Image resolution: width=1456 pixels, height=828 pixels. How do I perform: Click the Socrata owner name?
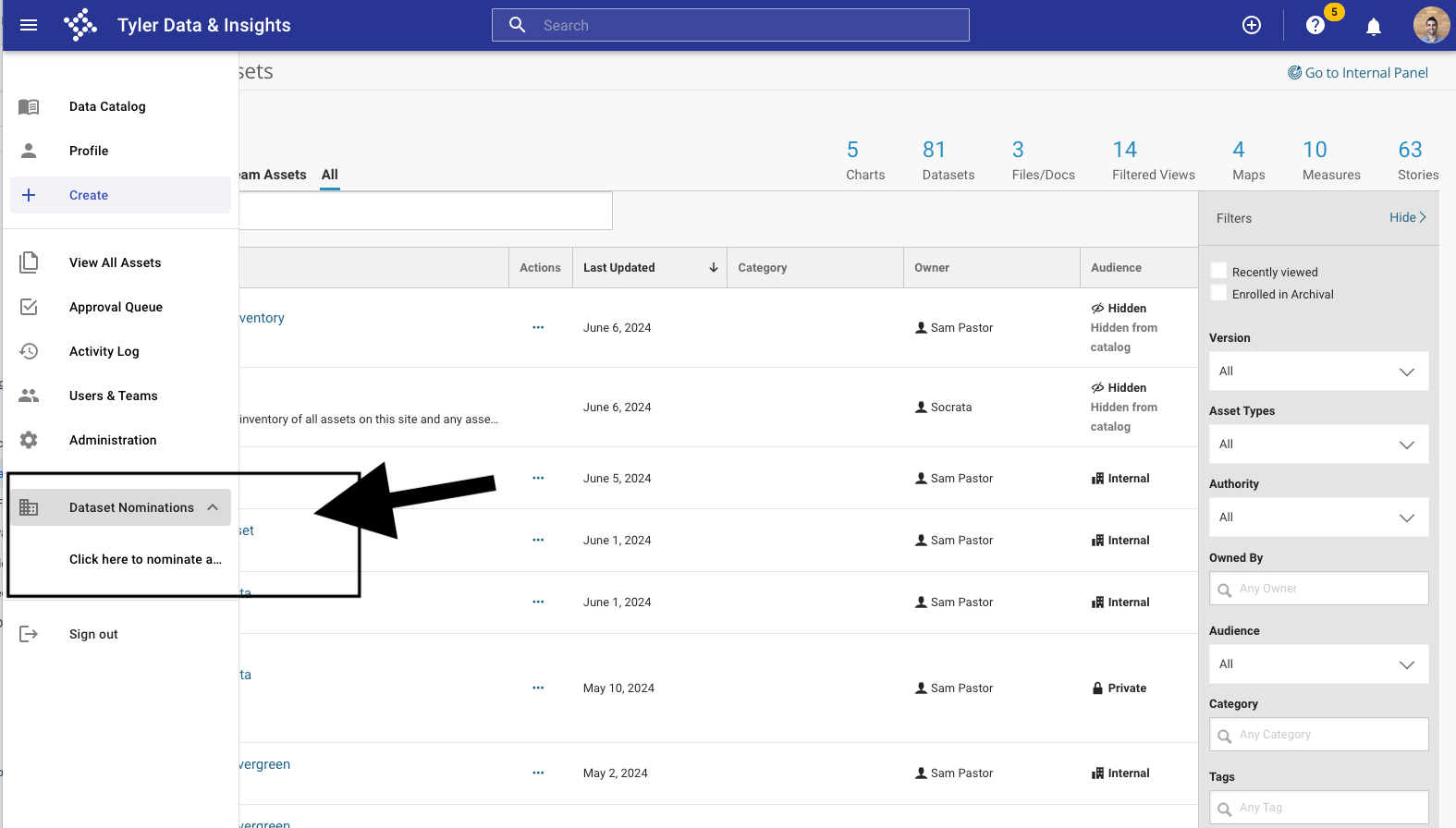pos(951,407)
